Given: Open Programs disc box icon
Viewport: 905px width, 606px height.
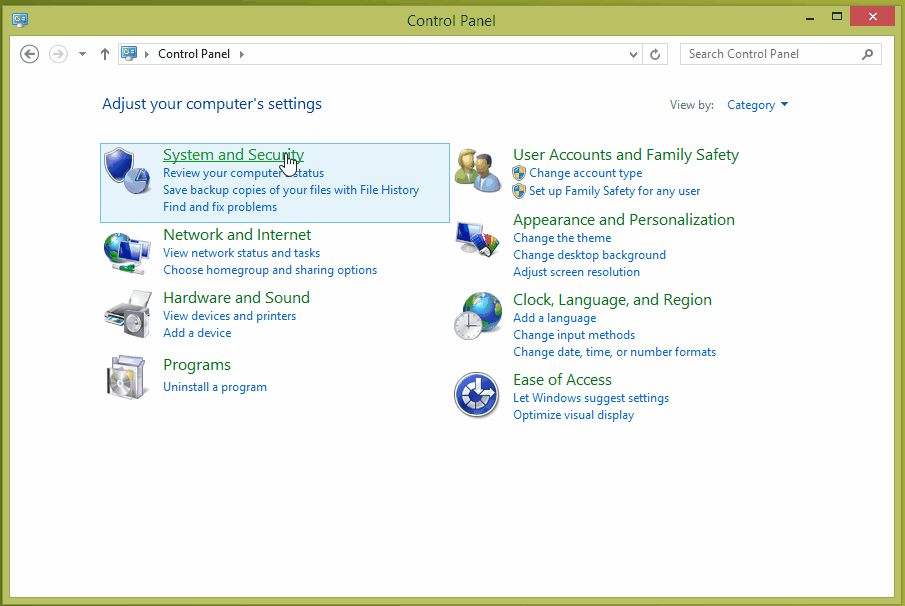Looking at the screenshot, I should point(126,377).
